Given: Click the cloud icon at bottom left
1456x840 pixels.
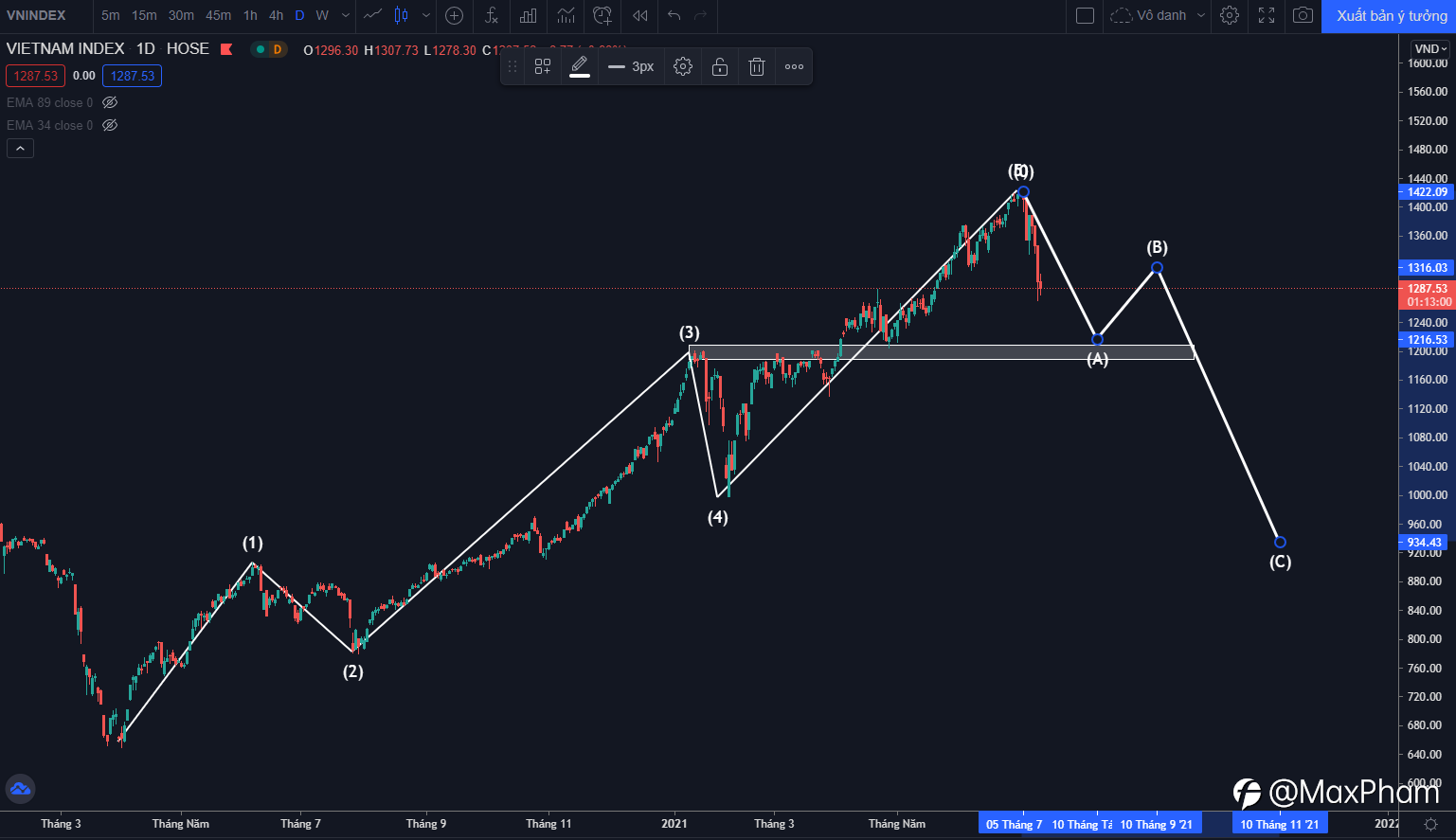Looking at the screenshot, I should (20, 788).
